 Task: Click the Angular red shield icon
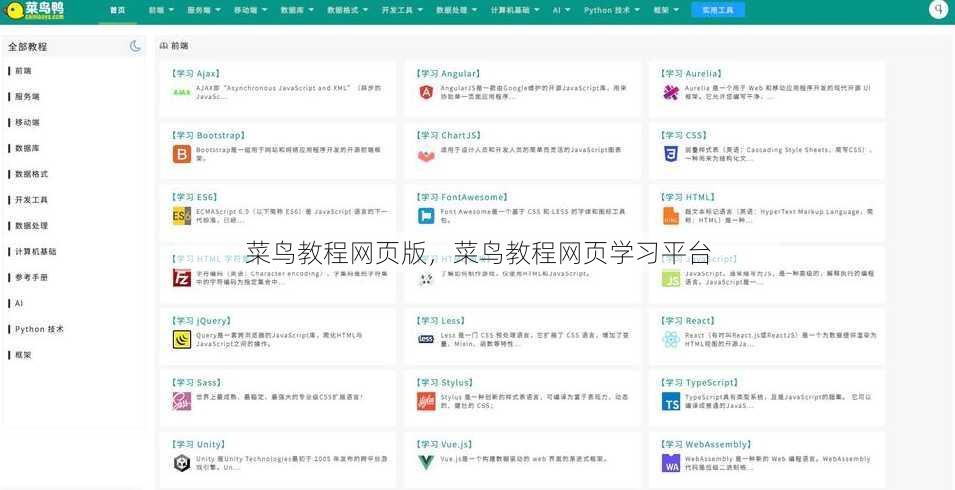[x=426, y=93]
